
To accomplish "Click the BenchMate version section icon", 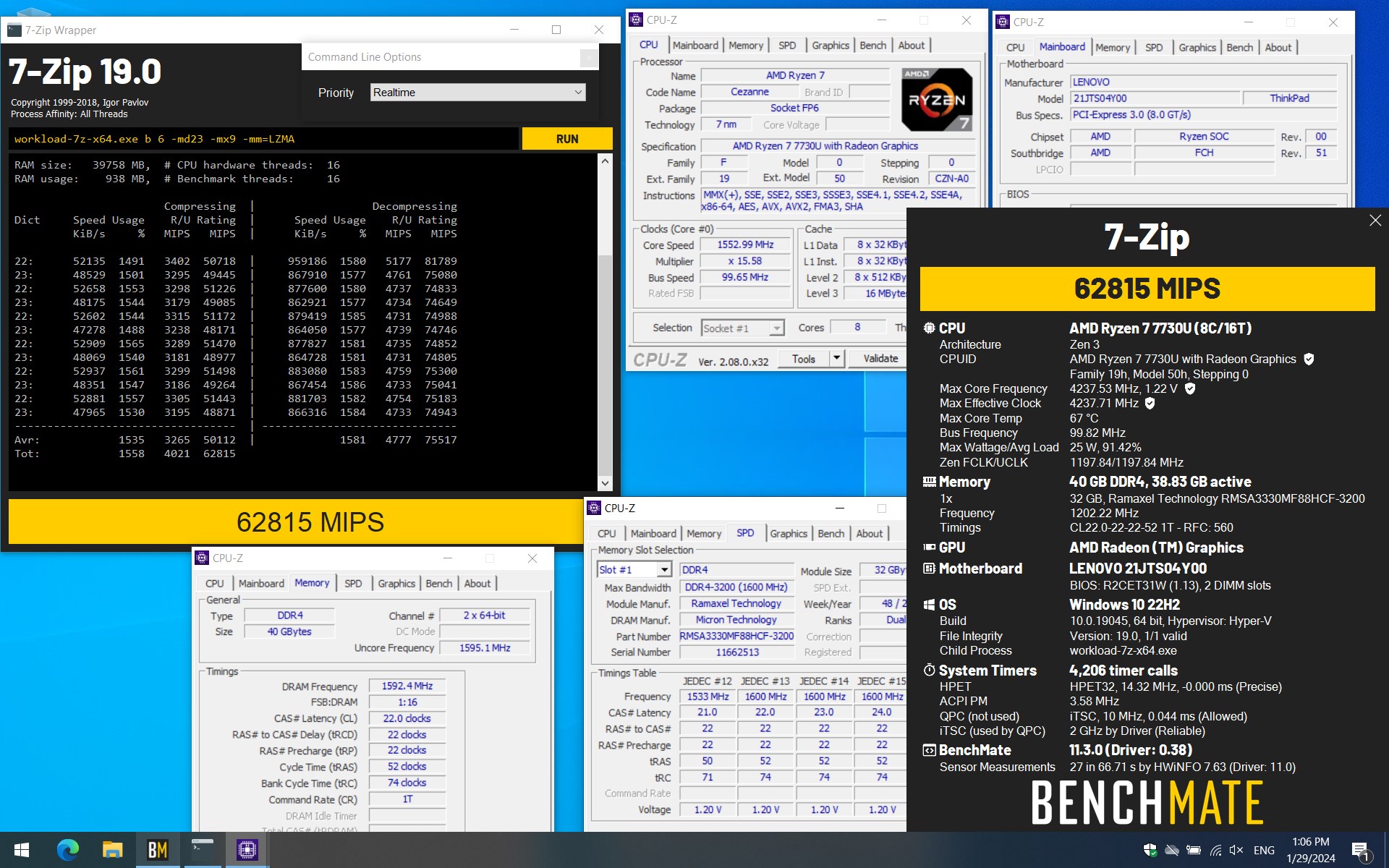I will [x=929, y=750].
